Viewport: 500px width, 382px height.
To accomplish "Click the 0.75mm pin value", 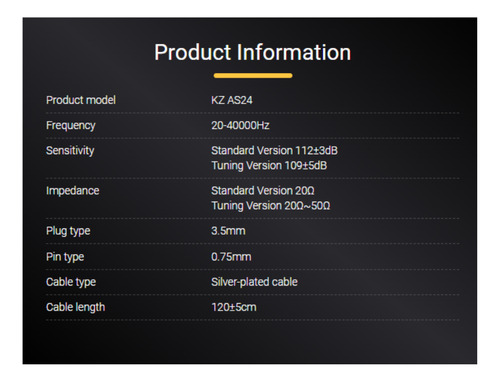I will click(231, 257).
